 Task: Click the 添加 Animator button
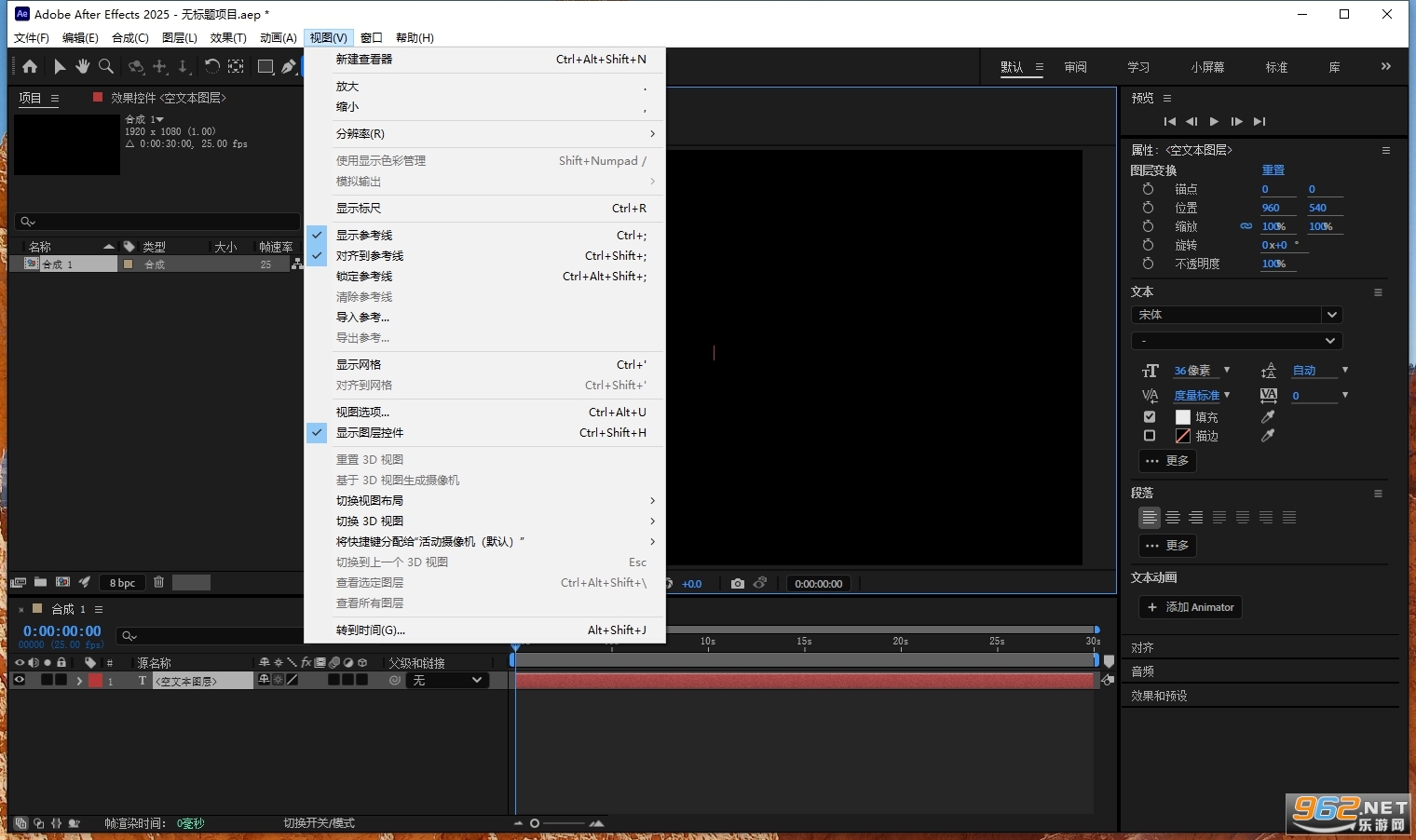[x=1191, y=607]
